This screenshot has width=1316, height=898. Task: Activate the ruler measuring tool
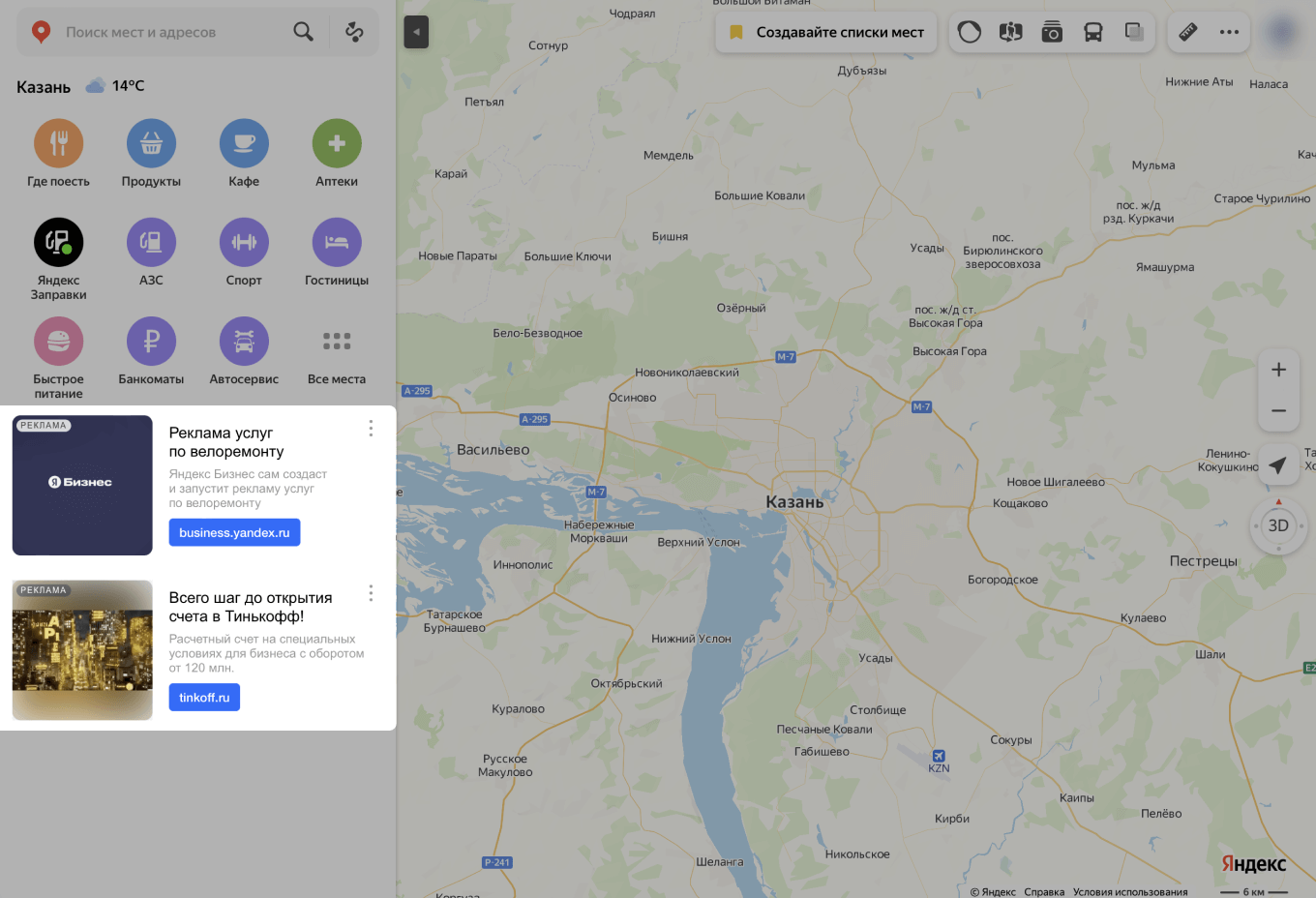(x=1188, y=32)
